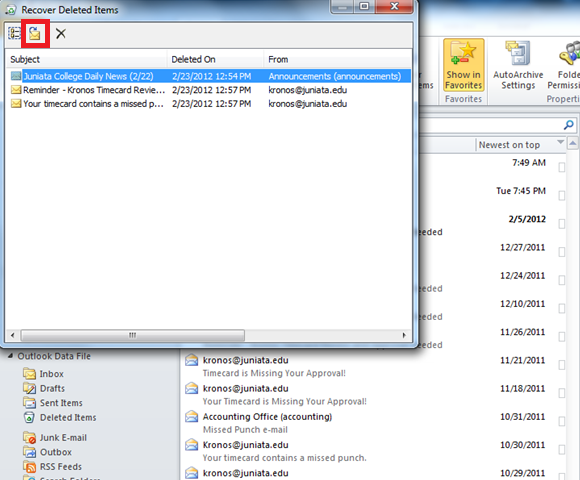Click the Purge Selected Items X icon
580x480 pixels.
pyautogui.click(x=61, y=34)
